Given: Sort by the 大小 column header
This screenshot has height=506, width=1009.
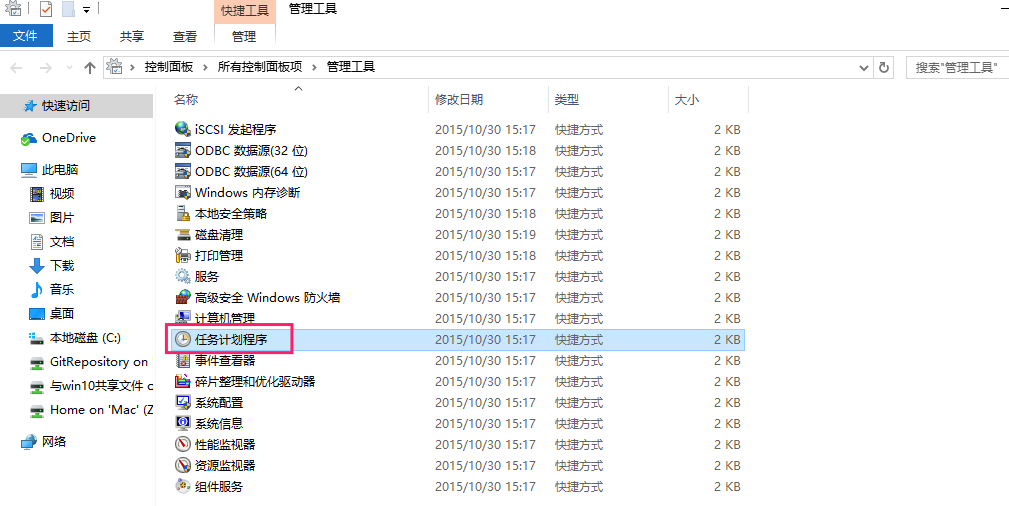Looking at the screenshot, I should 687,99.
